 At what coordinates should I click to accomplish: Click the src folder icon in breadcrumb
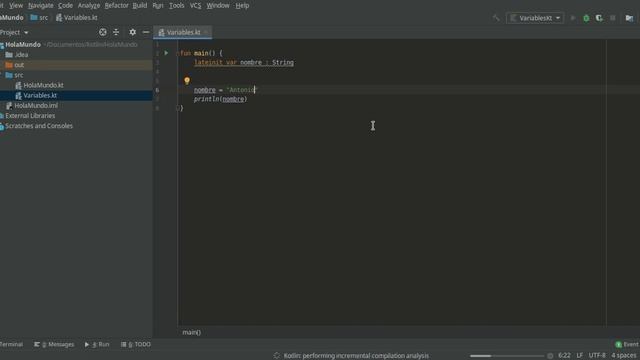pyautogui.click(x=34, y=18)
